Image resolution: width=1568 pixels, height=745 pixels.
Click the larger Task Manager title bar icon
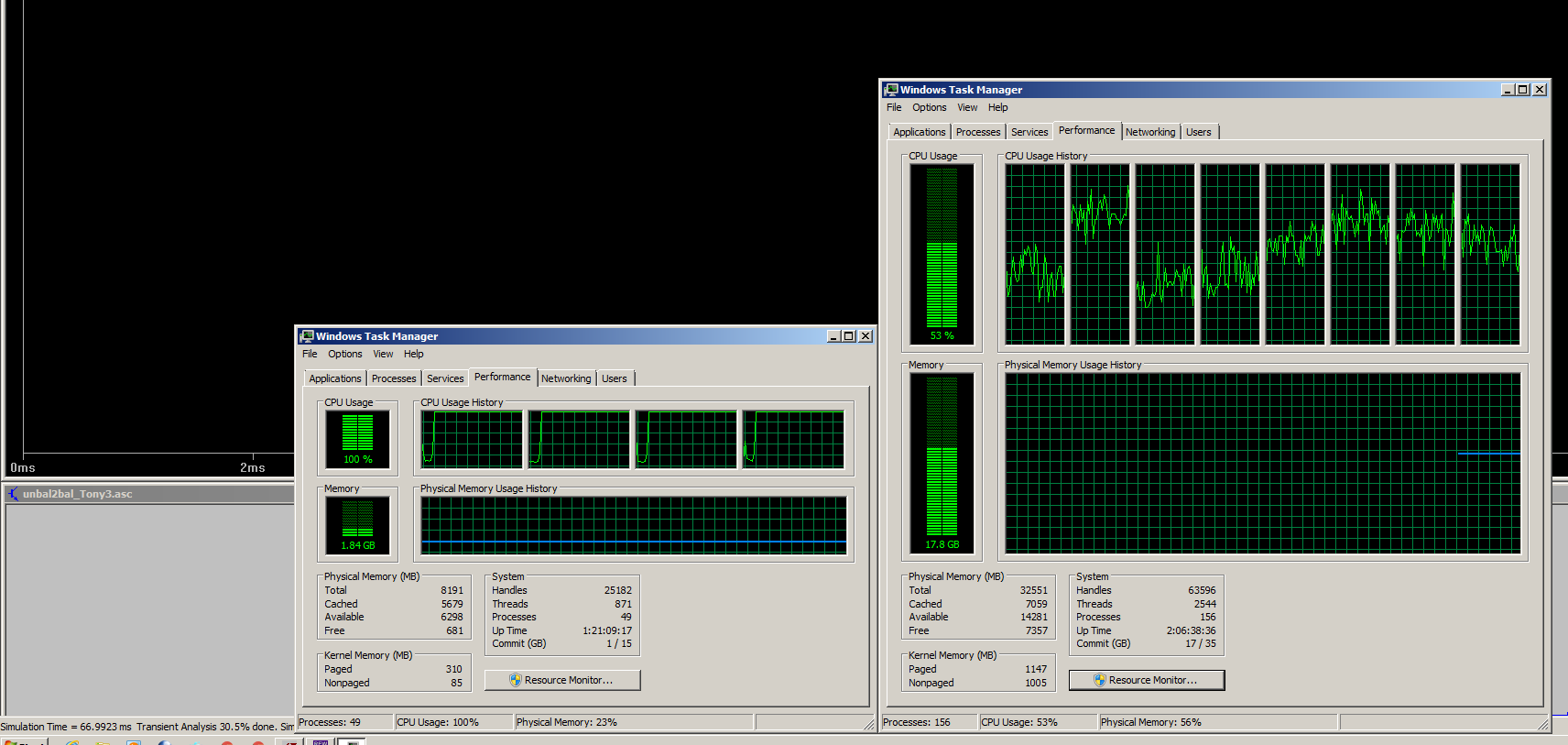891,90
